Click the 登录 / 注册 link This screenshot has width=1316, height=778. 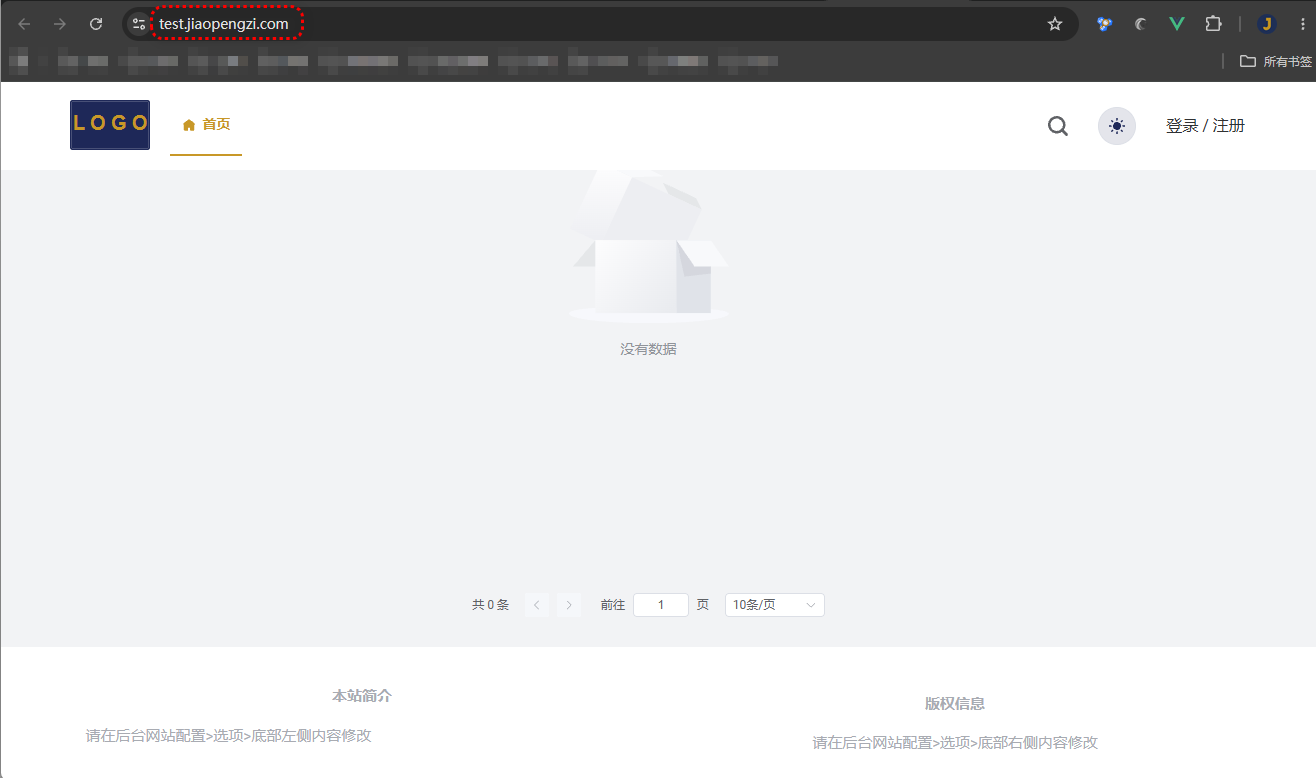pos(1205,126)
